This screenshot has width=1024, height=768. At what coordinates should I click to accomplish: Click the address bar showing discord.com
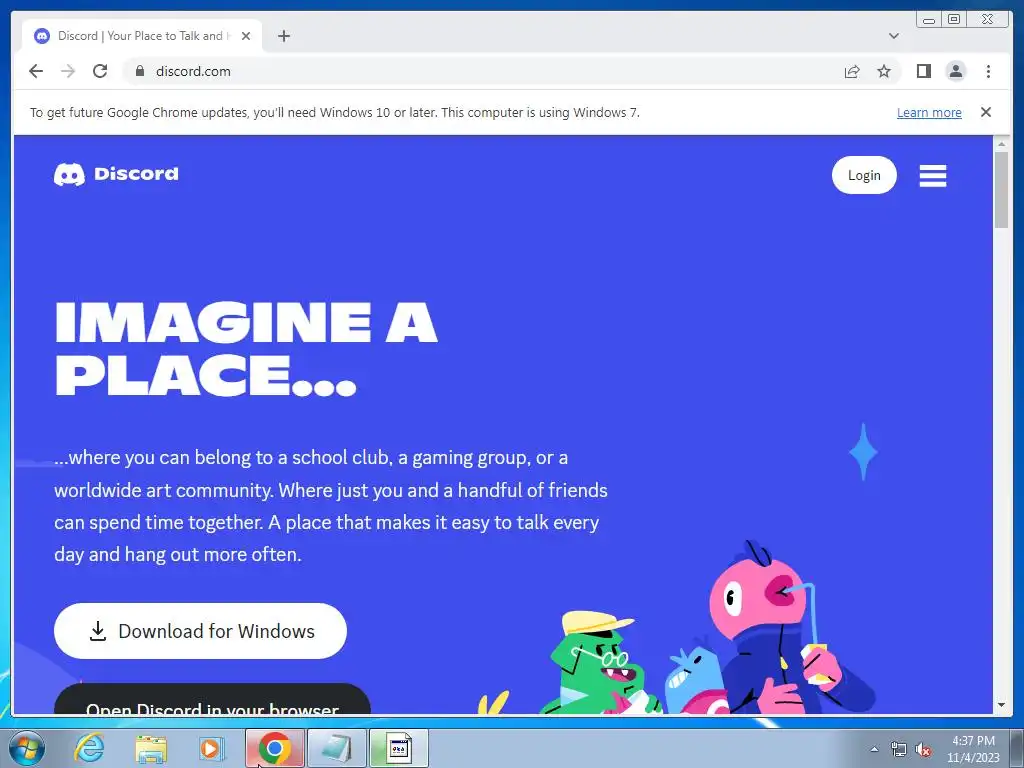tap(483, 71)
